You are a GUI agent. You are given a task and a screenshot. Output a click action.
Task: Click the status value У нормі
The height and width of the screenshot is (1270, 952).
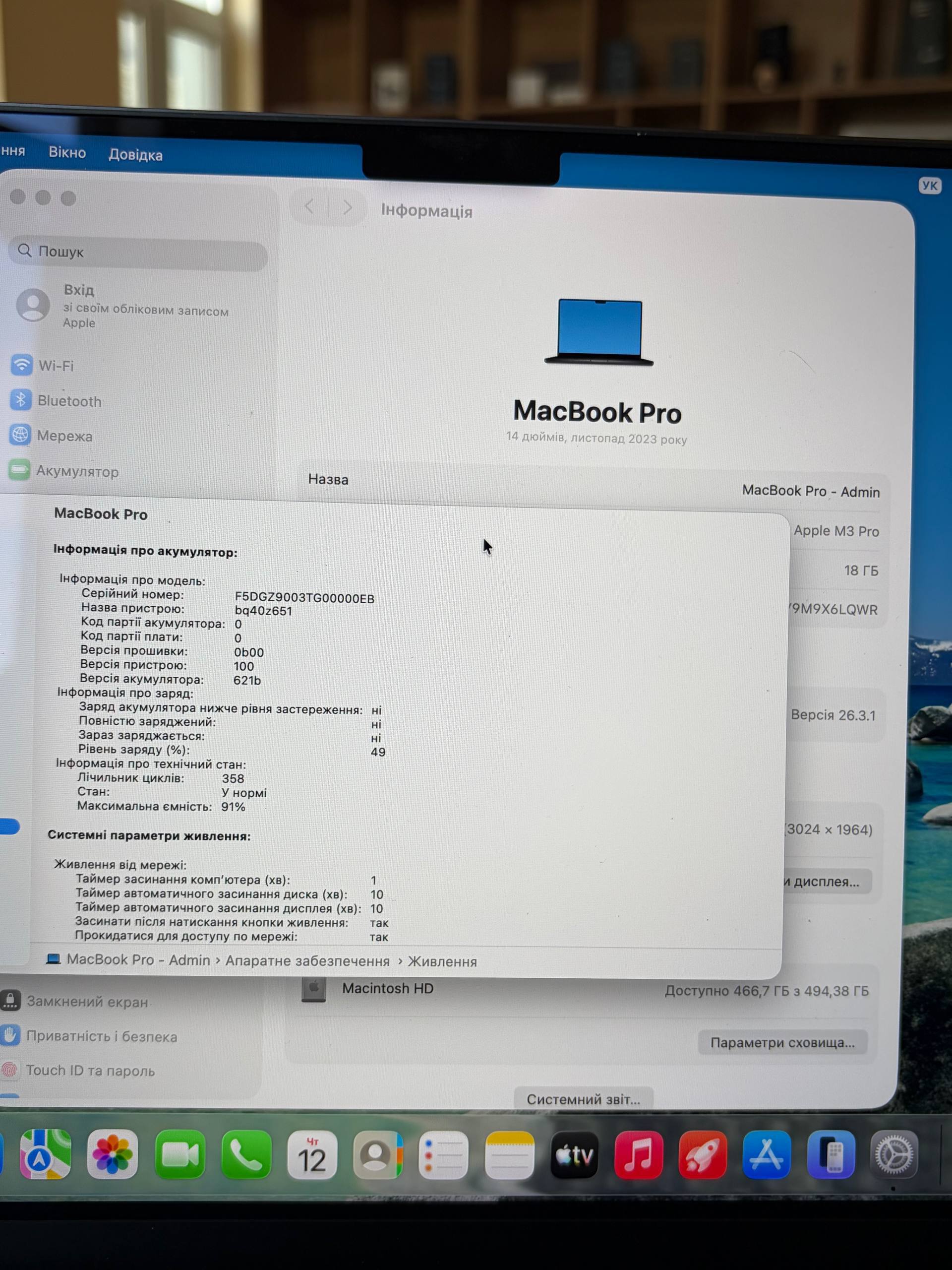[x=244, y=793]
